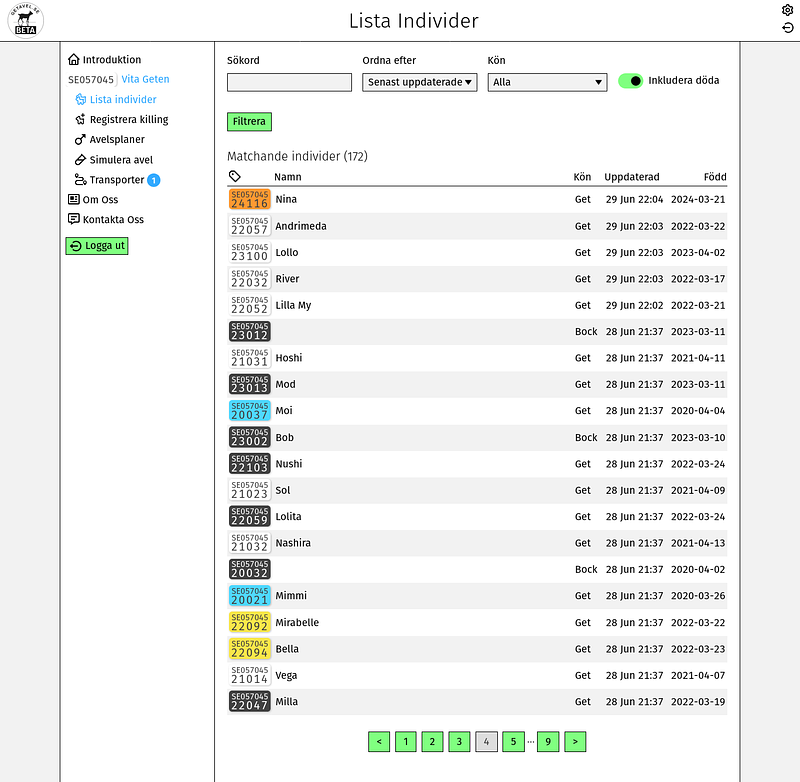The image size is (800, 782).
Task: Open settings via the gear icon
Action: (787, 10)
